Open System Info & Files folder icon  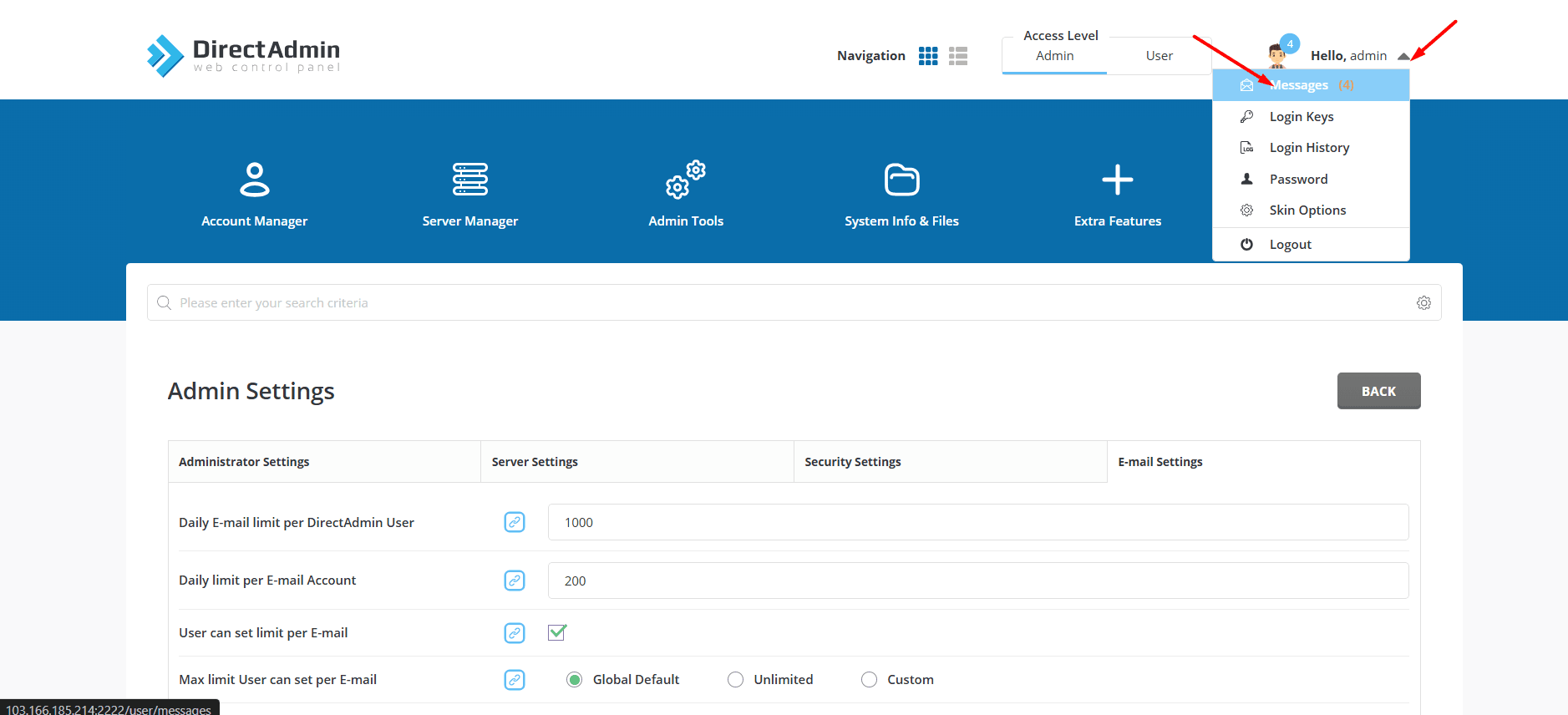point(901,180)
